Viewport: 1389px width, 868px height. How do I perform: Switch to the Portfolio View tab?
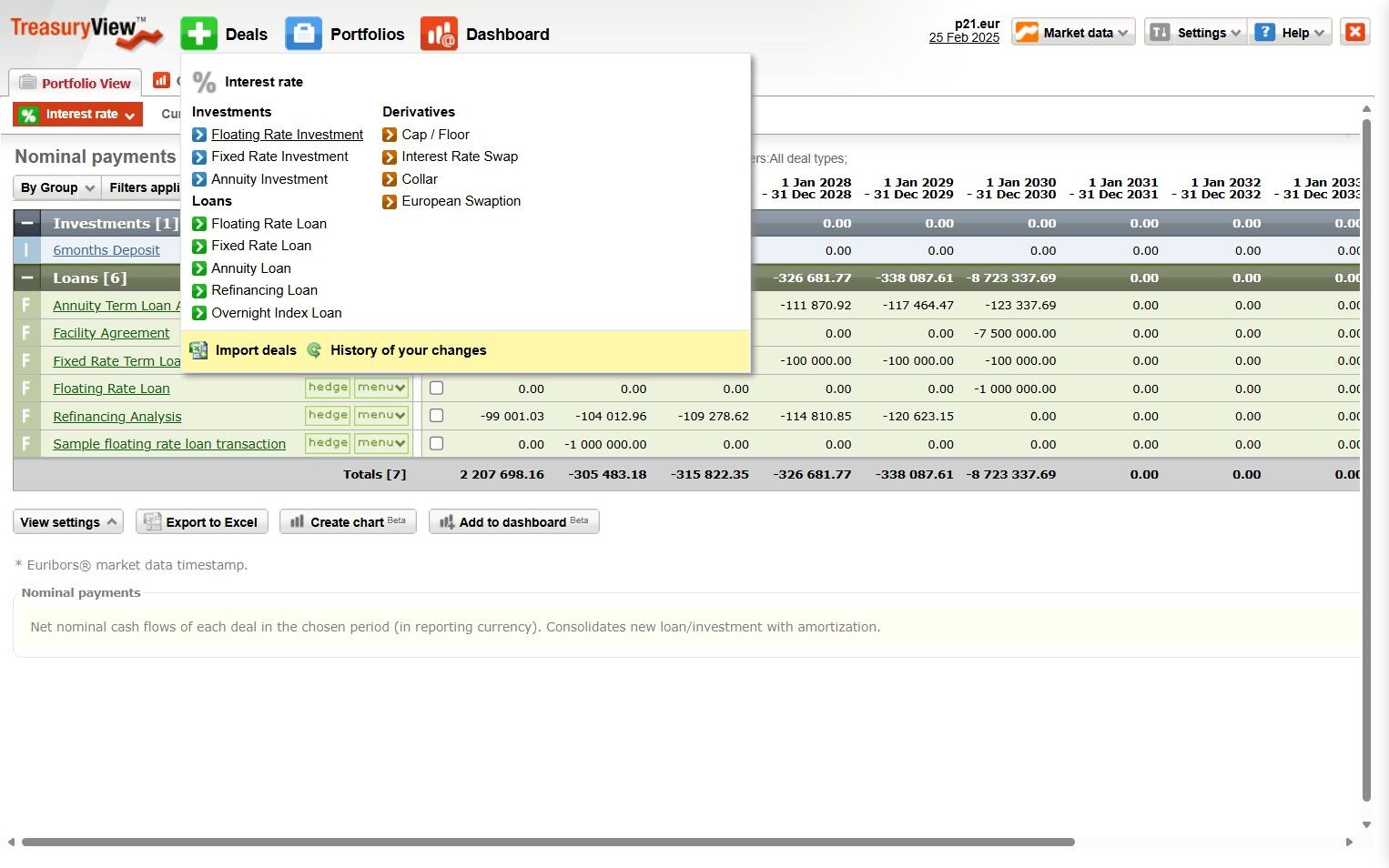pos(76,83)
